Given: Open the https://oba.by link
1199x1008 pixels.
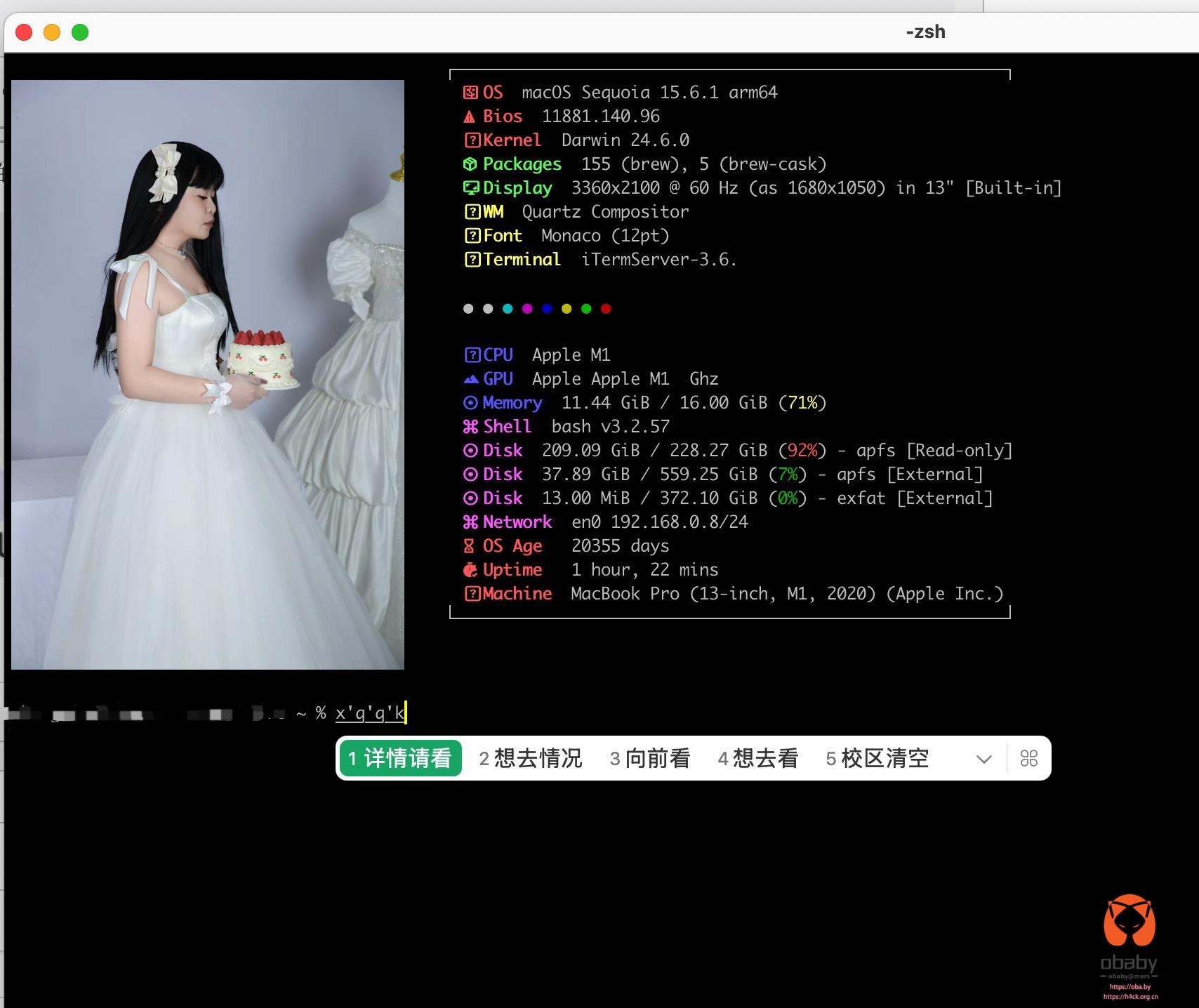Looking at the screenshot, I should (1130, 986).
